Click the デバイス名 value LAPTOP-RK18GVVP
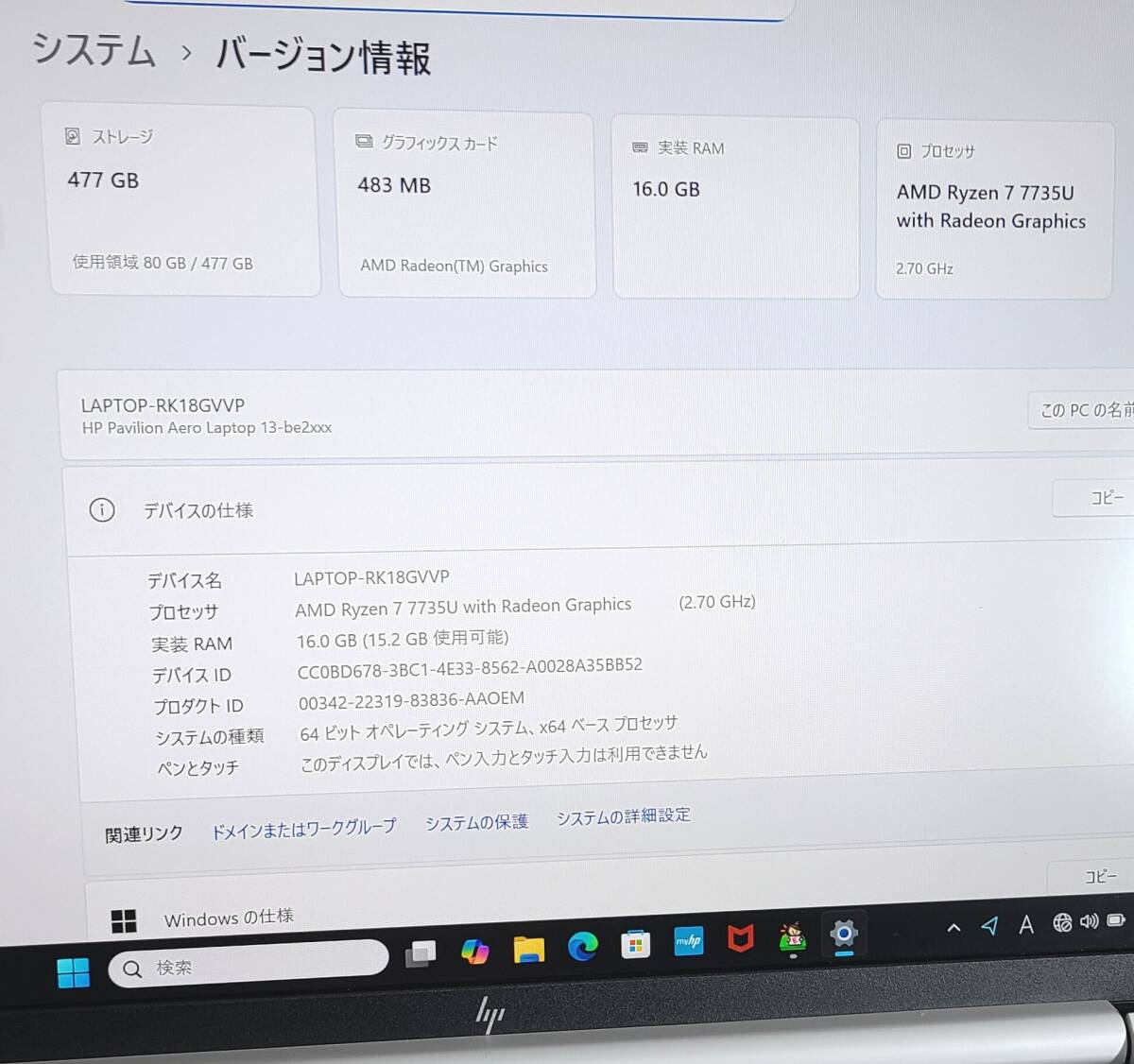This screenshot has width=1134, height=1064. [371, 577]
